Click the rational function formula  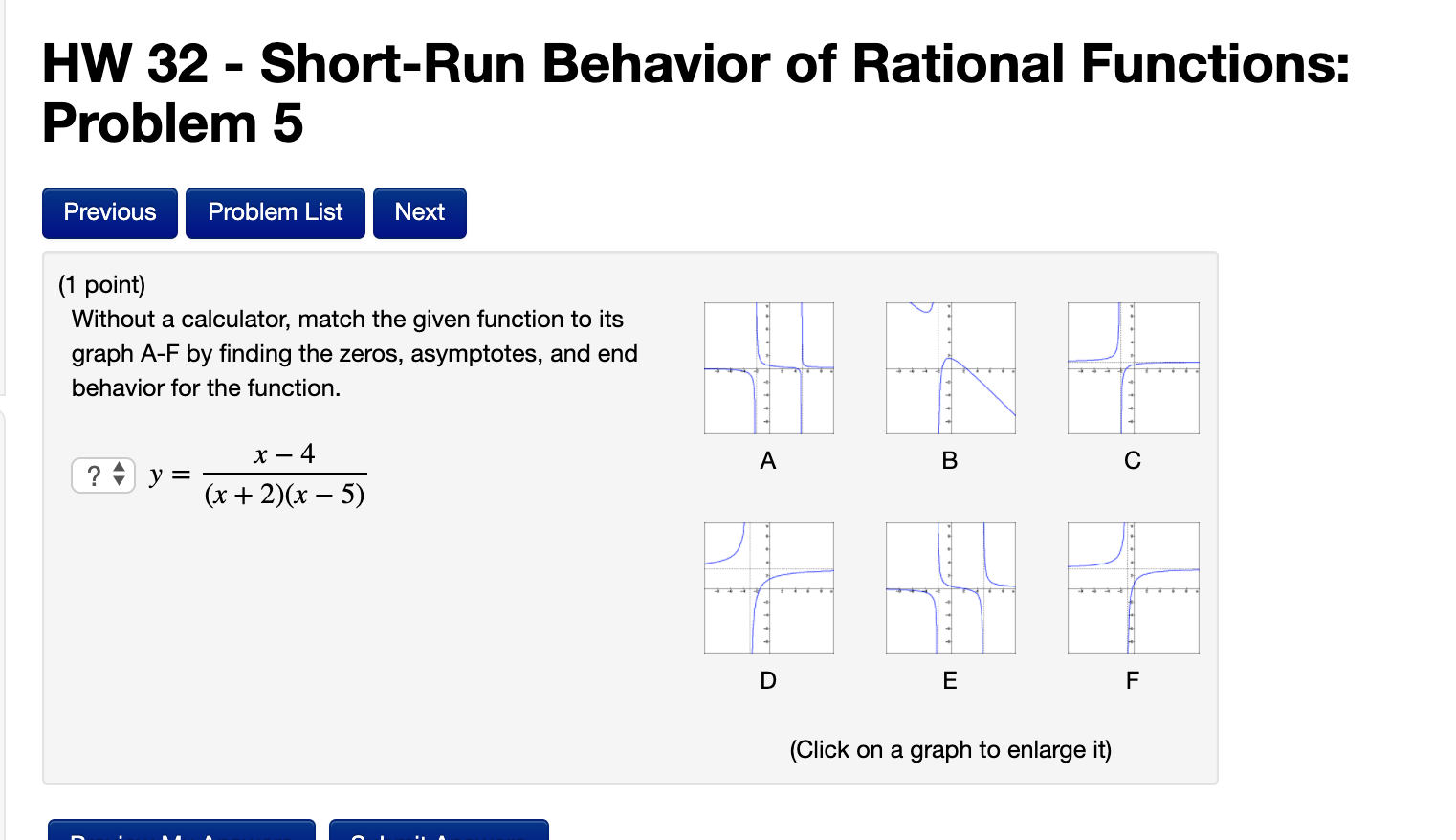(283, 473)
